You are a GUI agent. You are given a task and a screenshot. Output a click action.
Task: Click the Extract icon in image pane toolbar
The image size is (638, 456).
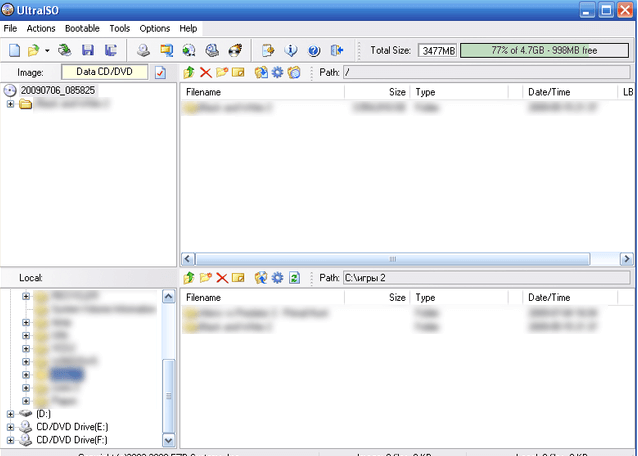point(261,73)
